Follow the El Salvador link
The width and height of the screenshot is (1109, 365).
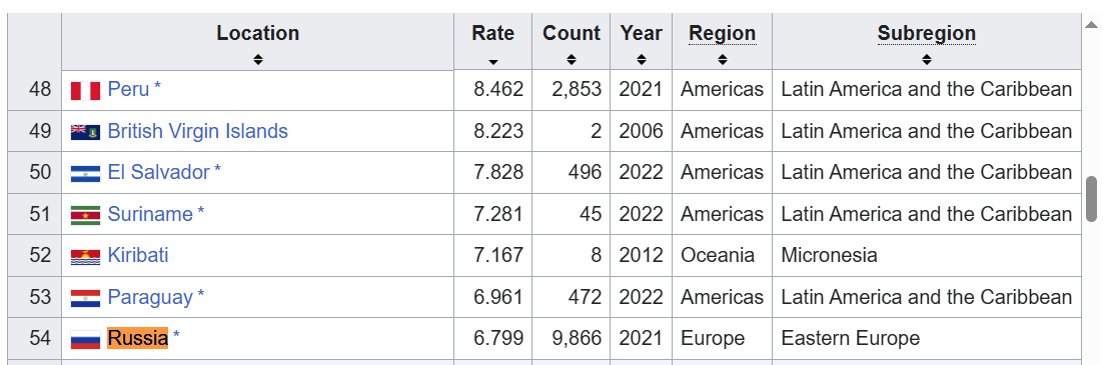click(x=158, y=173)
